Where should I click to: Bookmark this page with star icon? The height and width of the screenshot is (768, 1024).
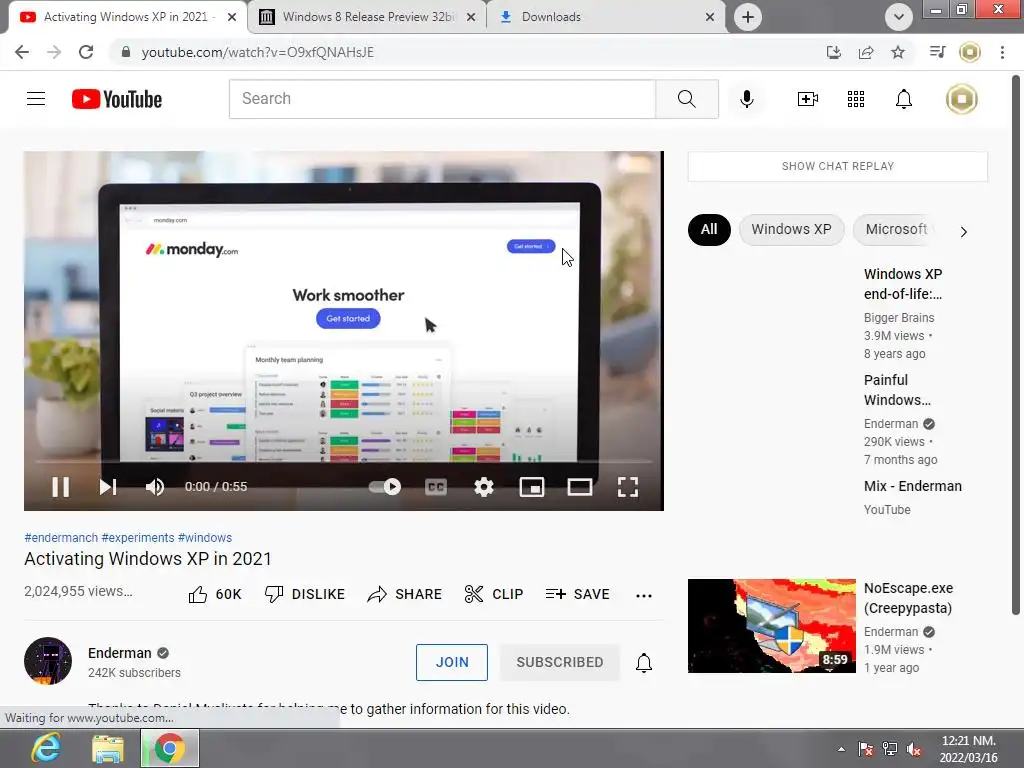[898, 52]
